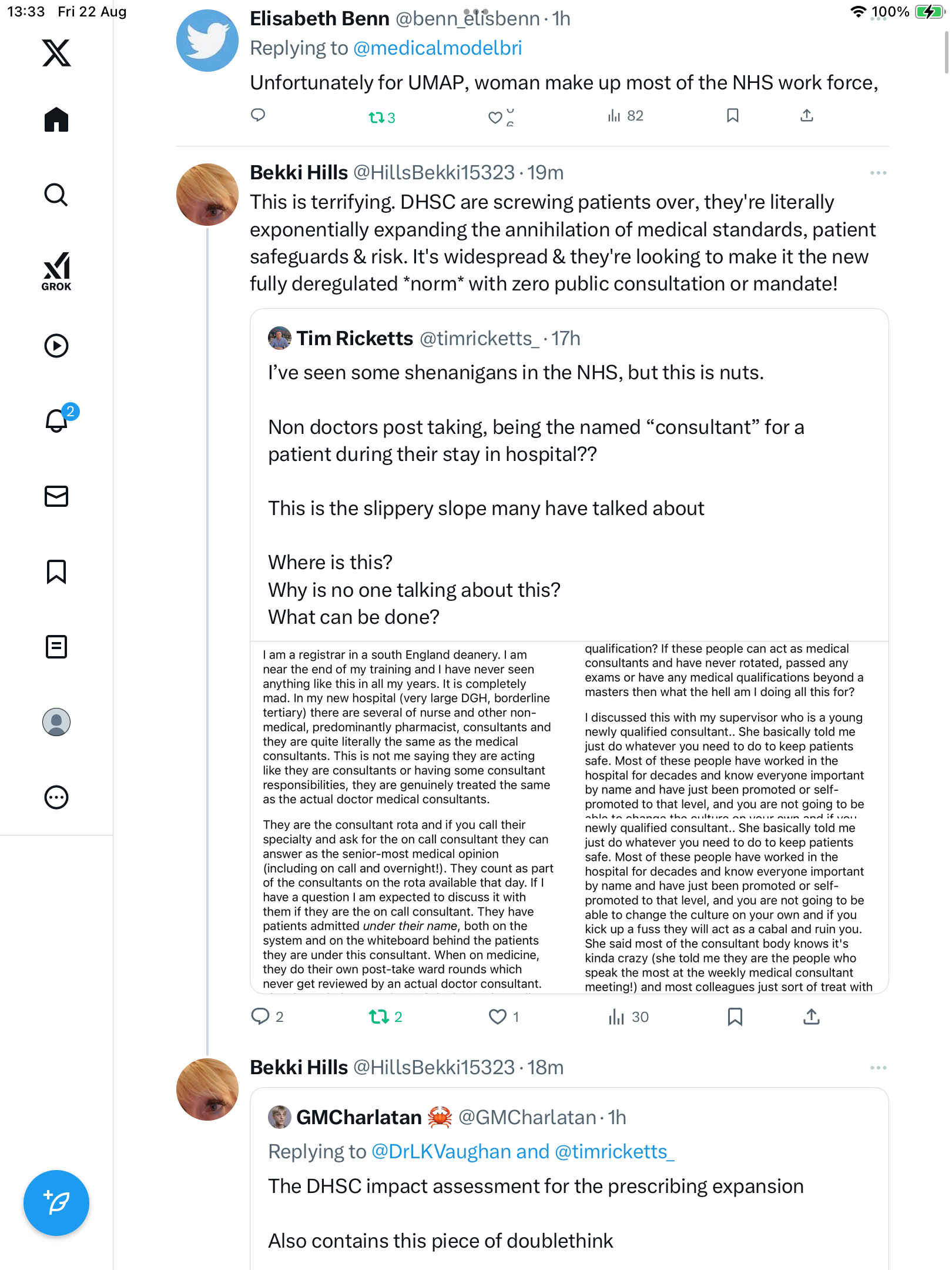Open @DrLKVaughan and @timricketts_ reply link
This screenshot has height=1270, width=952.
[523, 1152]
